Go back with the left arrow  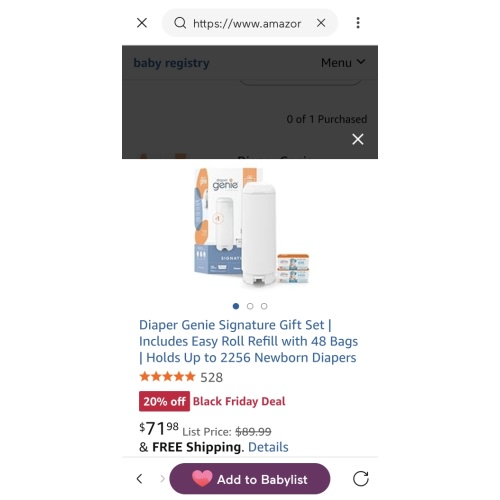pos(140,479)
